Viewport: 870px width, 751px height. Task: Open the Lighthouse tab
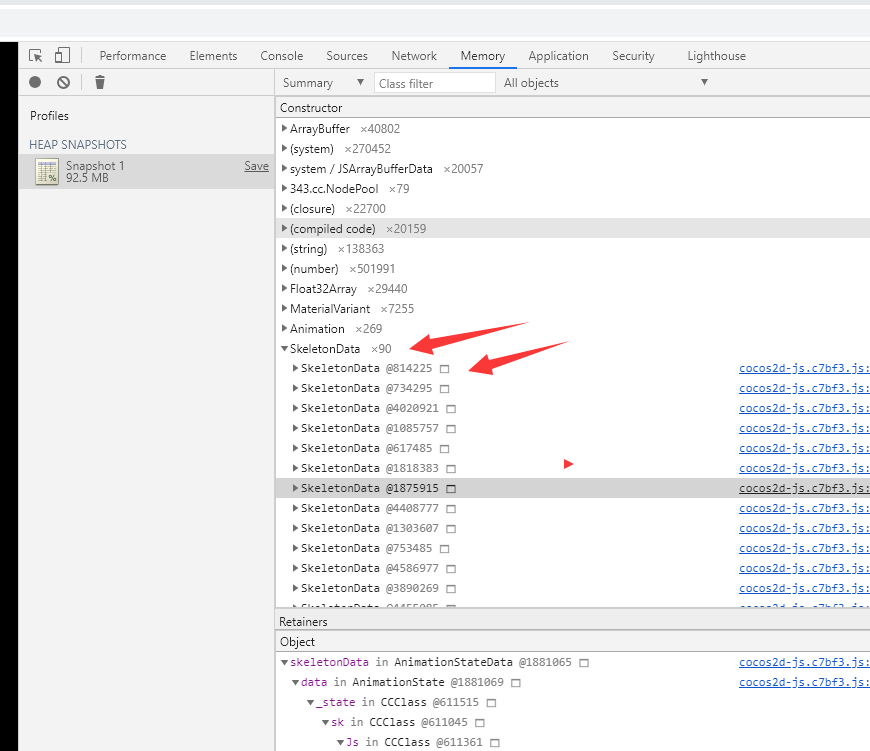point(716,56)
